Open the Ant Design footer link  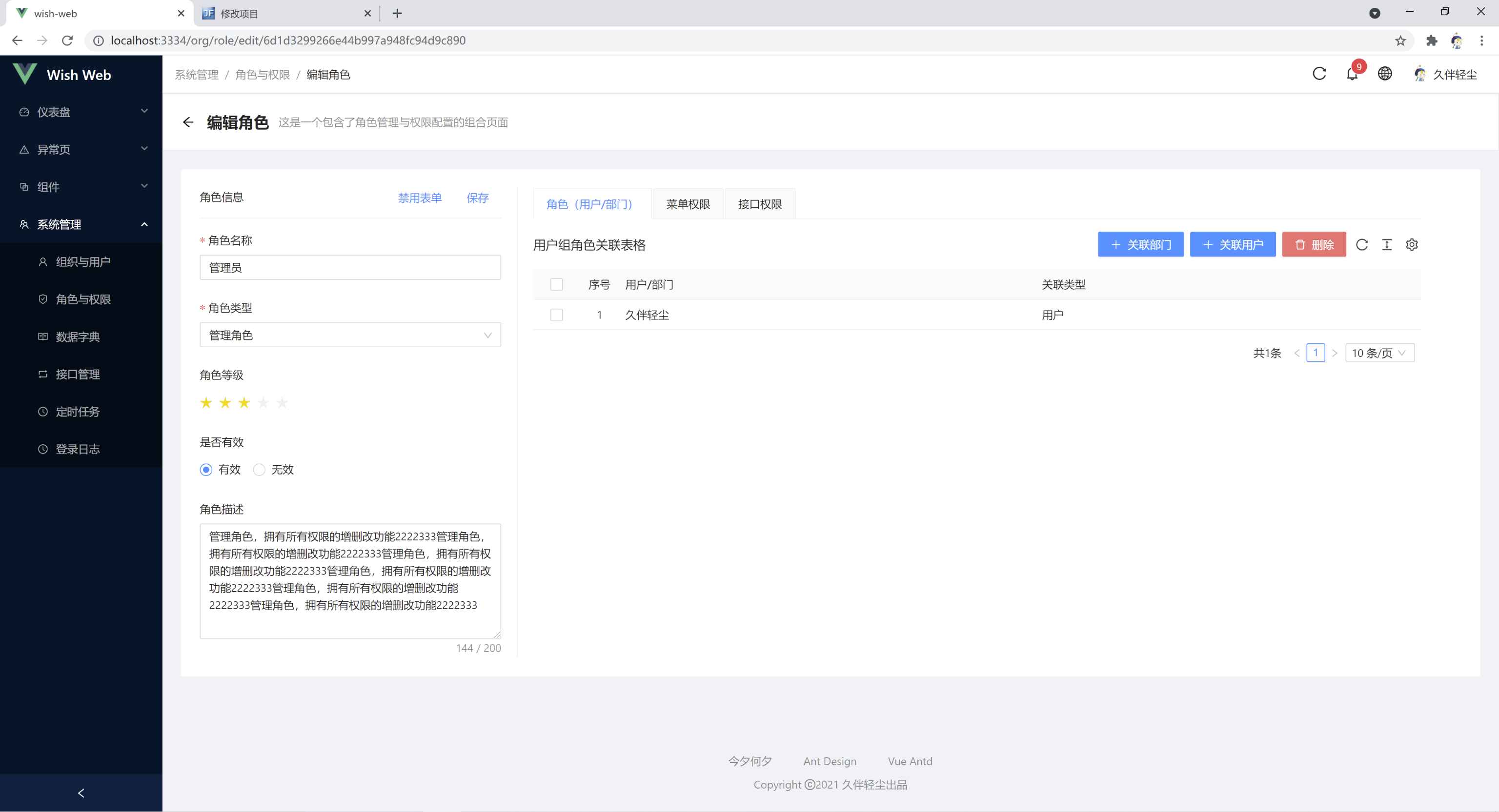click(830, 761)
